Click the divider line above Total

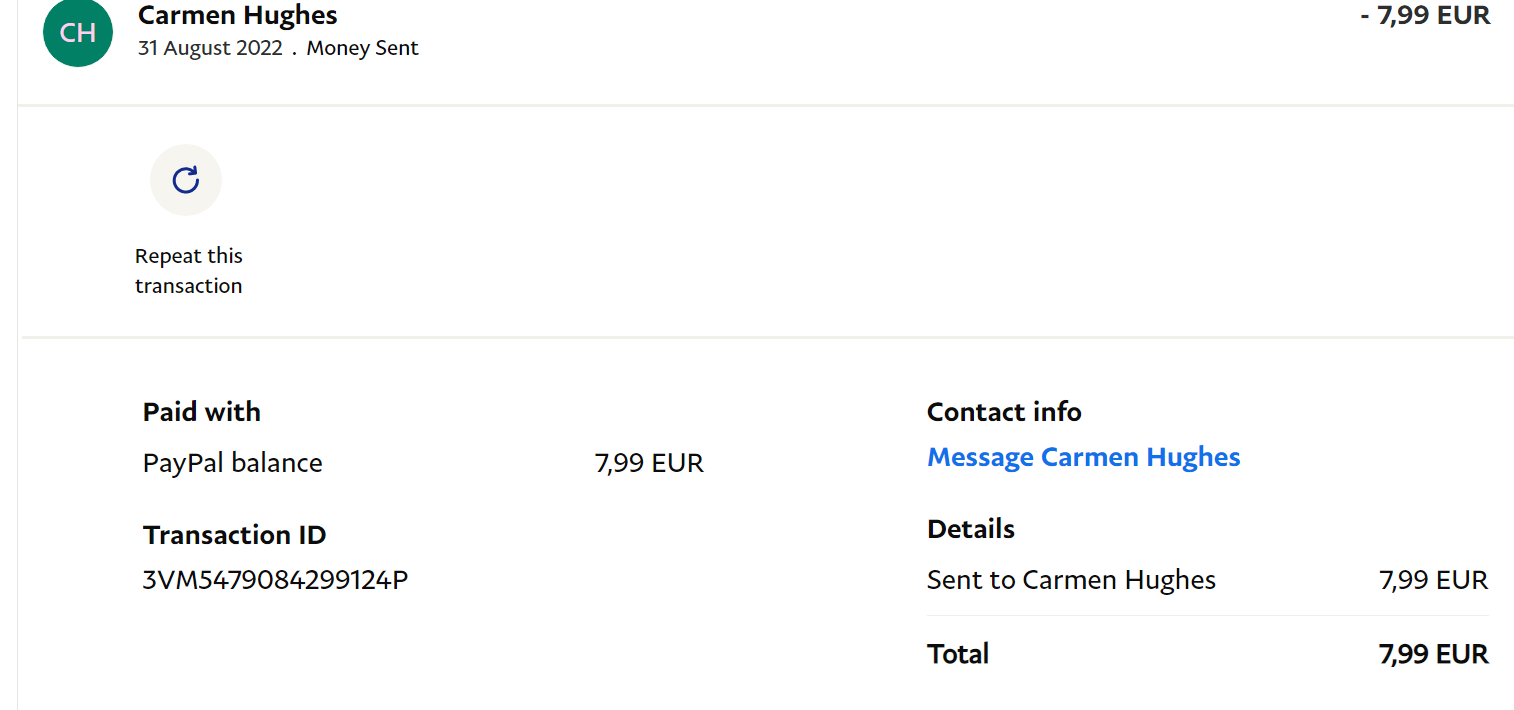[x=1207, y=616]
